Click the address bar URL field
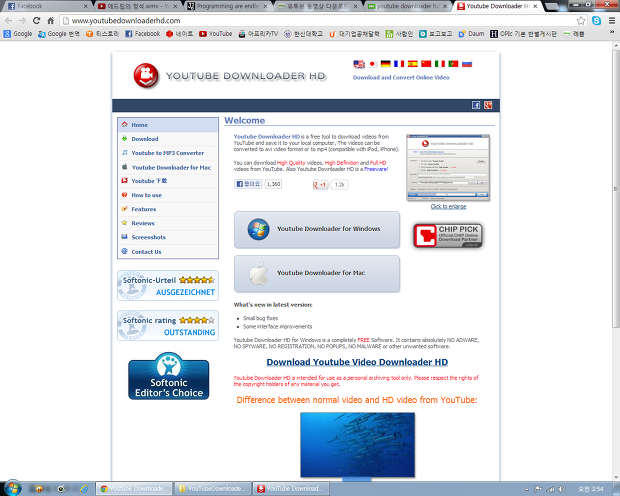The image size is (620, 496). pyautogui.click(x=316, y=21)
